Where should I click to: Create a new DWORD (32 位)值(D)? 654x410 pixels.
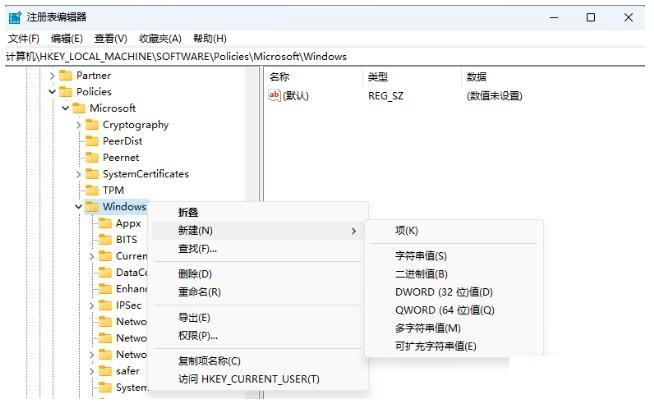(454, 292)
